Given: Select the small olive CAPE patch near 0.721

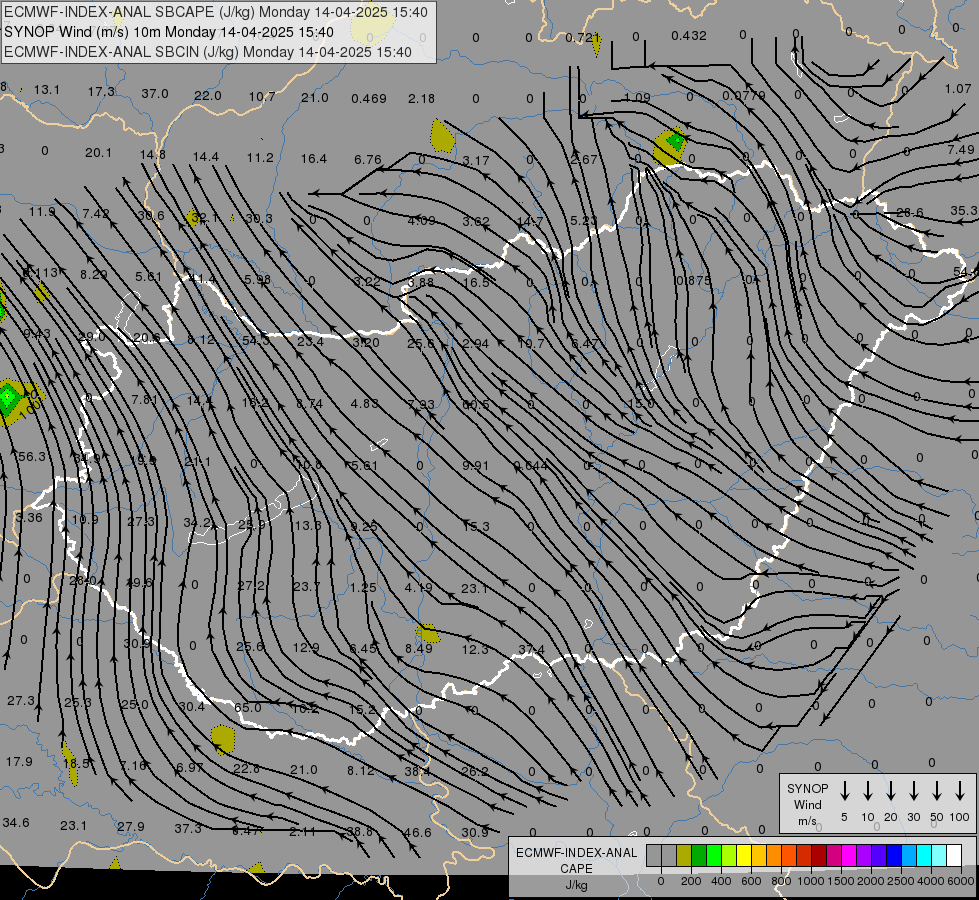Looking at the screenshot, I should click(x=597, y=45).
